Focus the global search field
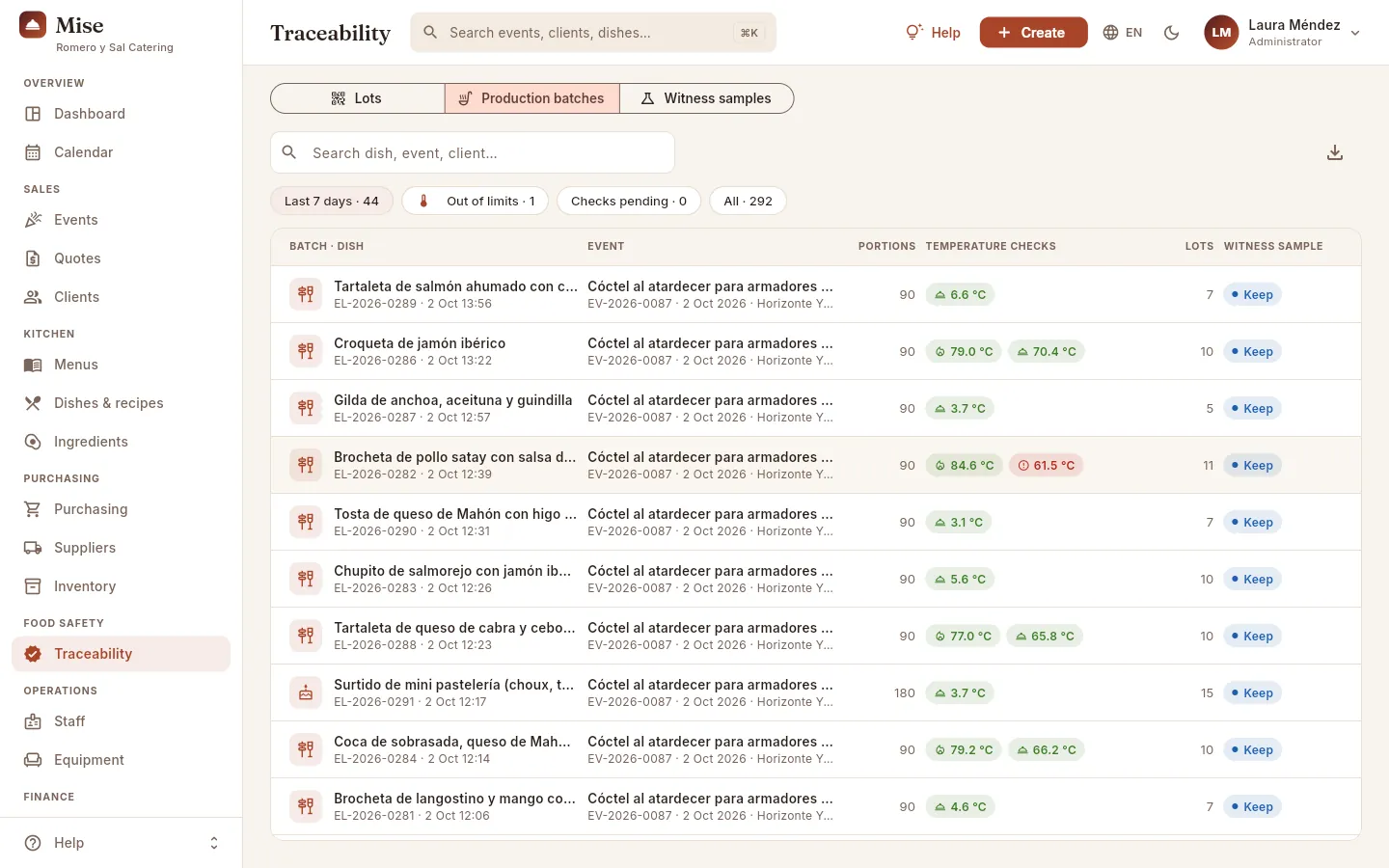This screenshot has height=868, width=1389. (593, 33)
